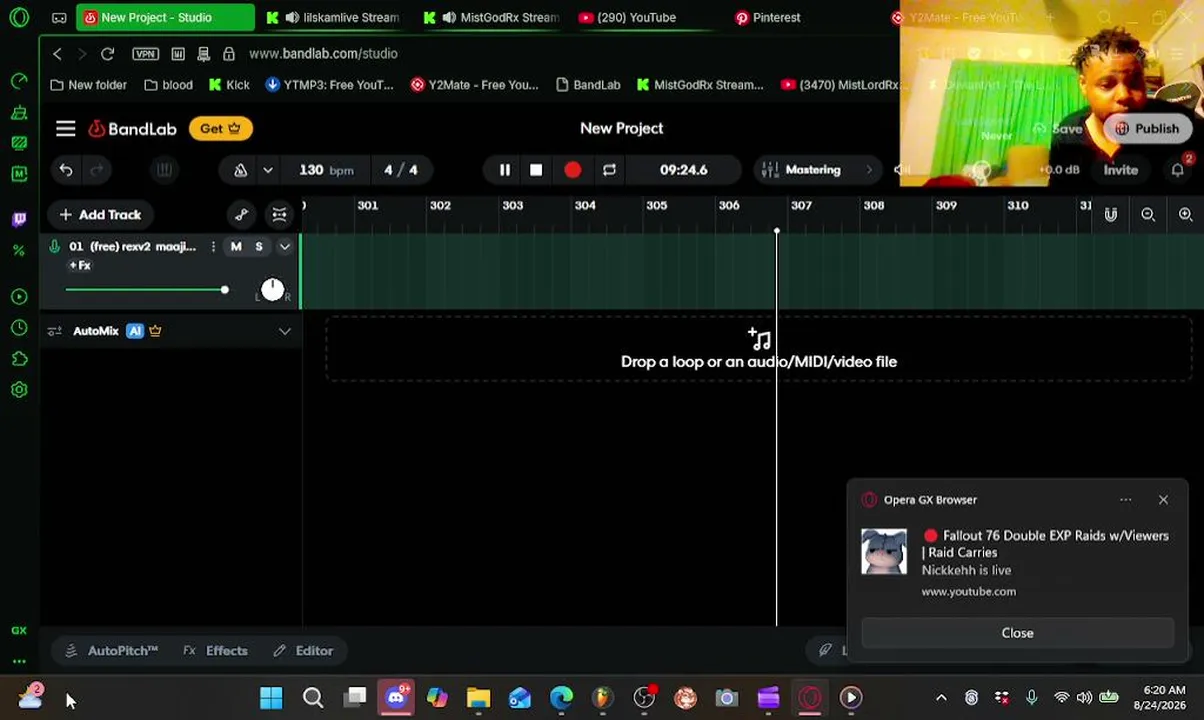The width and height of the screenshot is (1204, 720).
Task: Click the Invite button
Action: click(1120, 170)
